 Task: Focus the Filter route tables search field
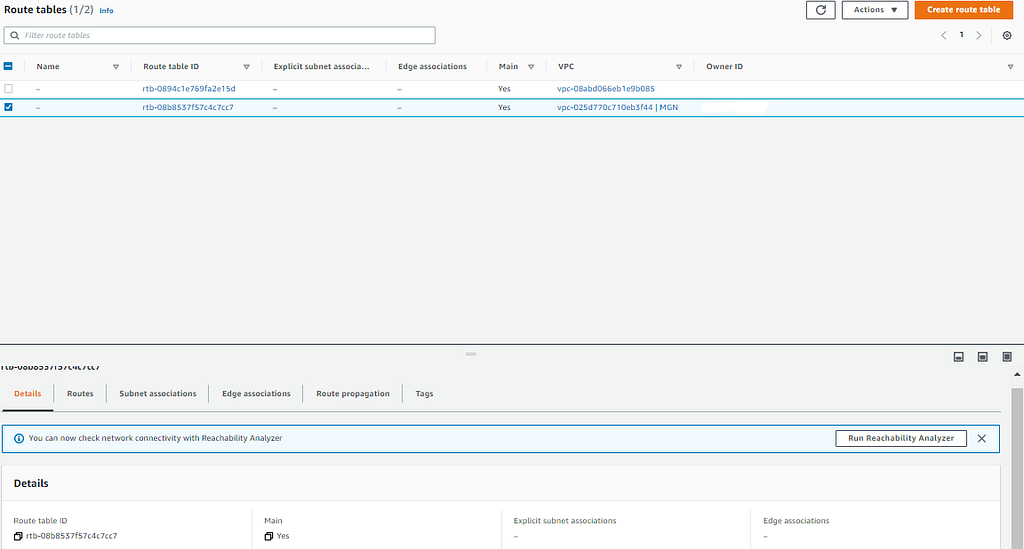click(x=219, y=35)
